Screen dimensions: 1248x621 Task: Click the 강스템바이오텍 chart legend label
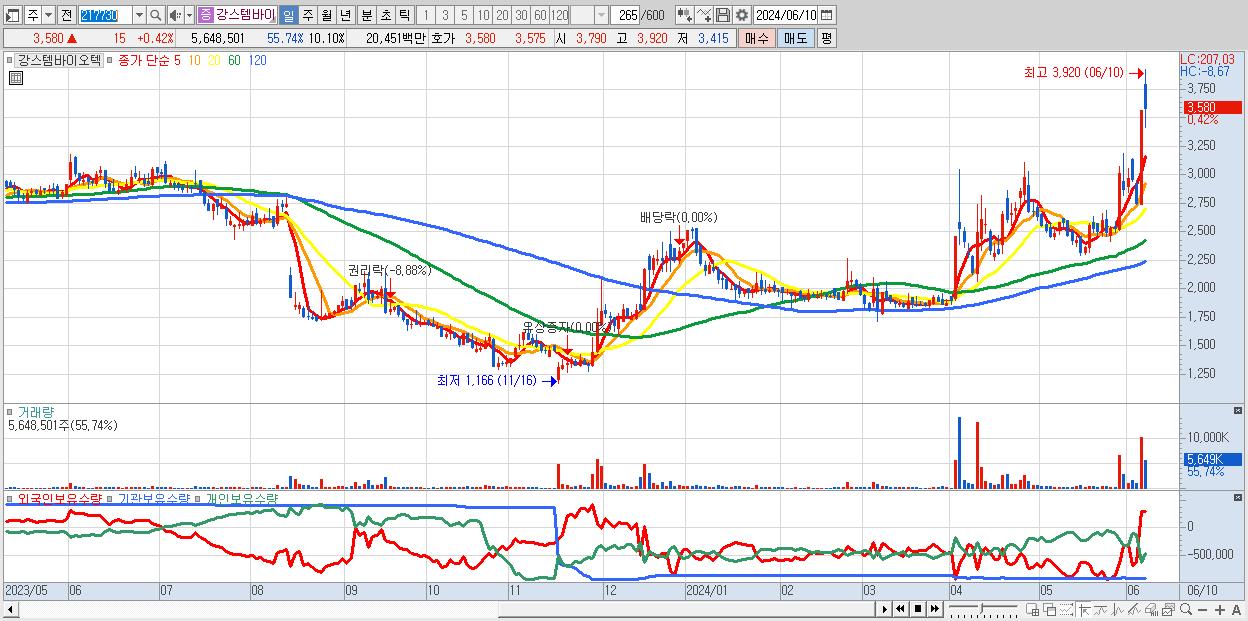tap(59, 60)
